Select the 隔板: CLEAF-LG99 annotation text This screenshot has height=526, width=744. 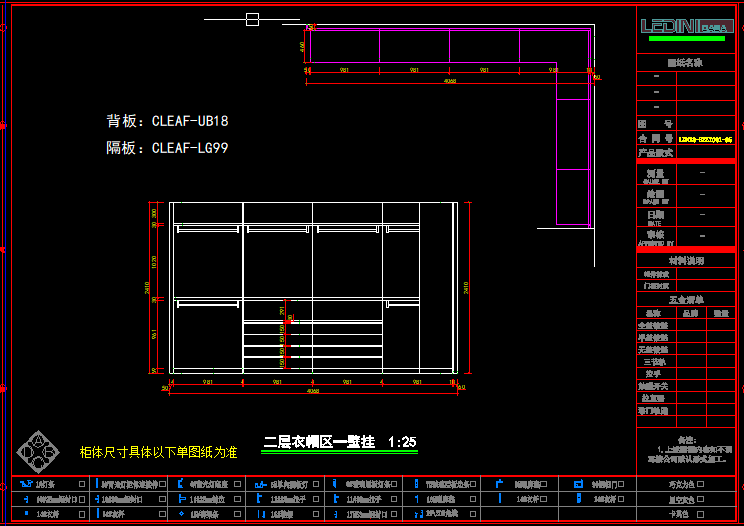click(x=168, y=148)
